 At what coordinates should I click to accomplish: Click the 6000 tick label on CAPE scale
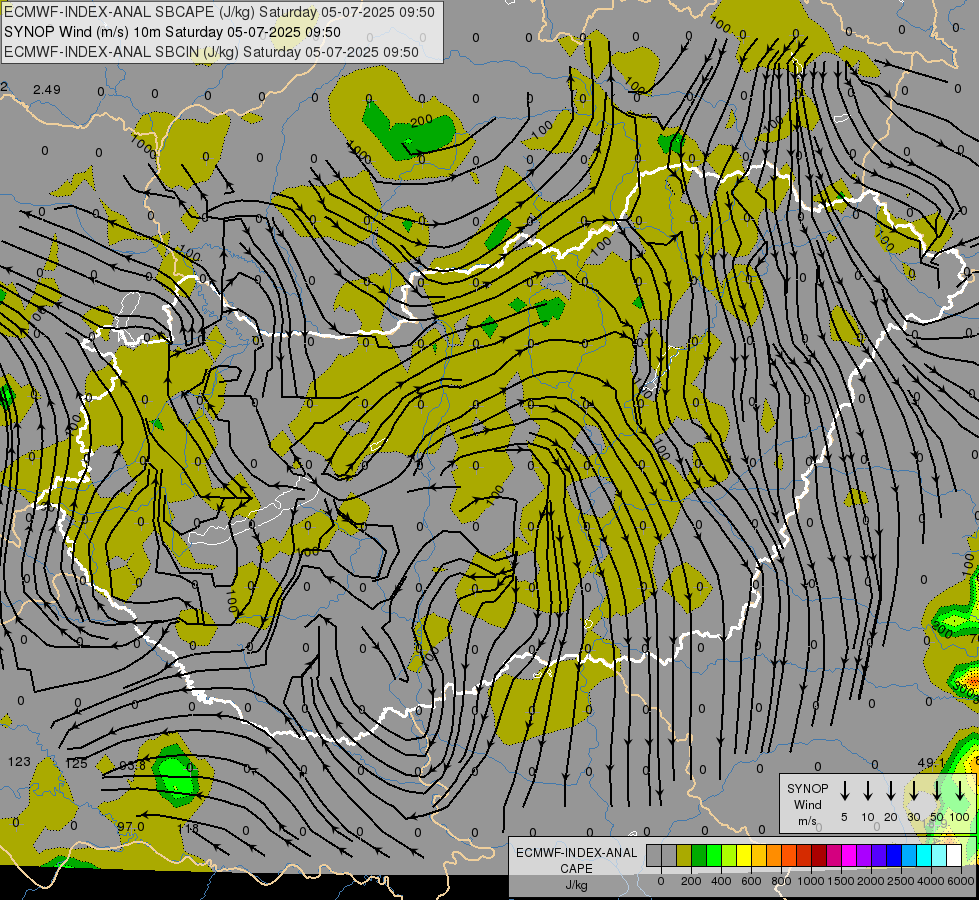pyautogui.click(x=961, y=881)
